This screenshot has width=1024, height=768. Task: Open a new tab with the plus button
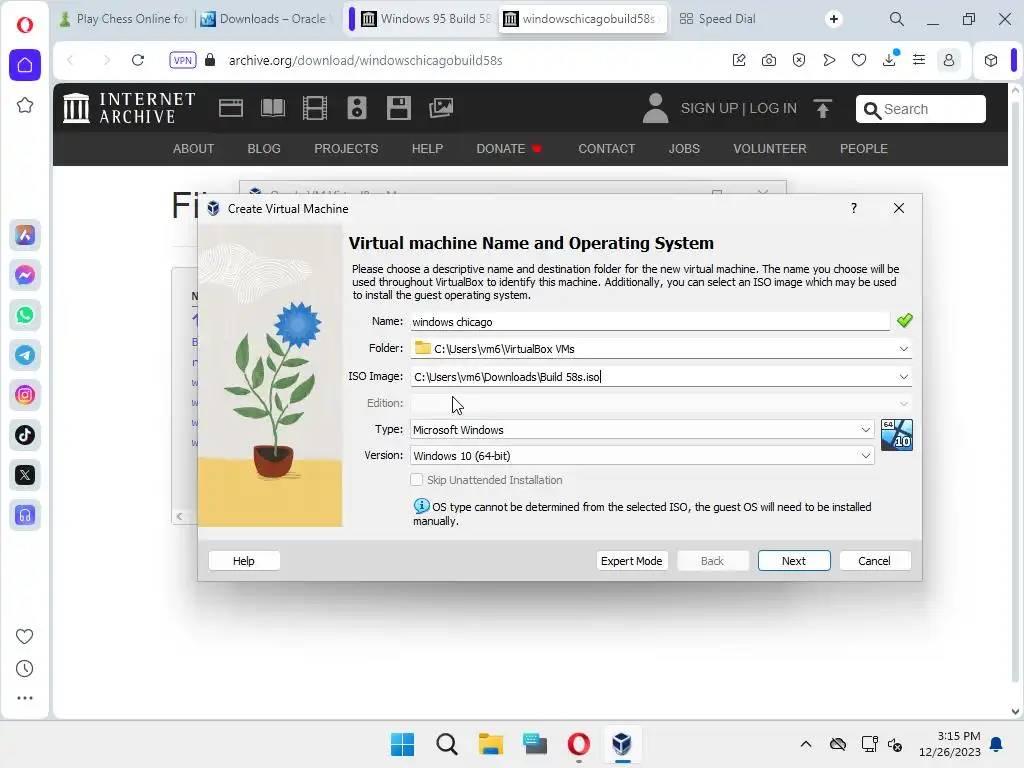[834, 19]
